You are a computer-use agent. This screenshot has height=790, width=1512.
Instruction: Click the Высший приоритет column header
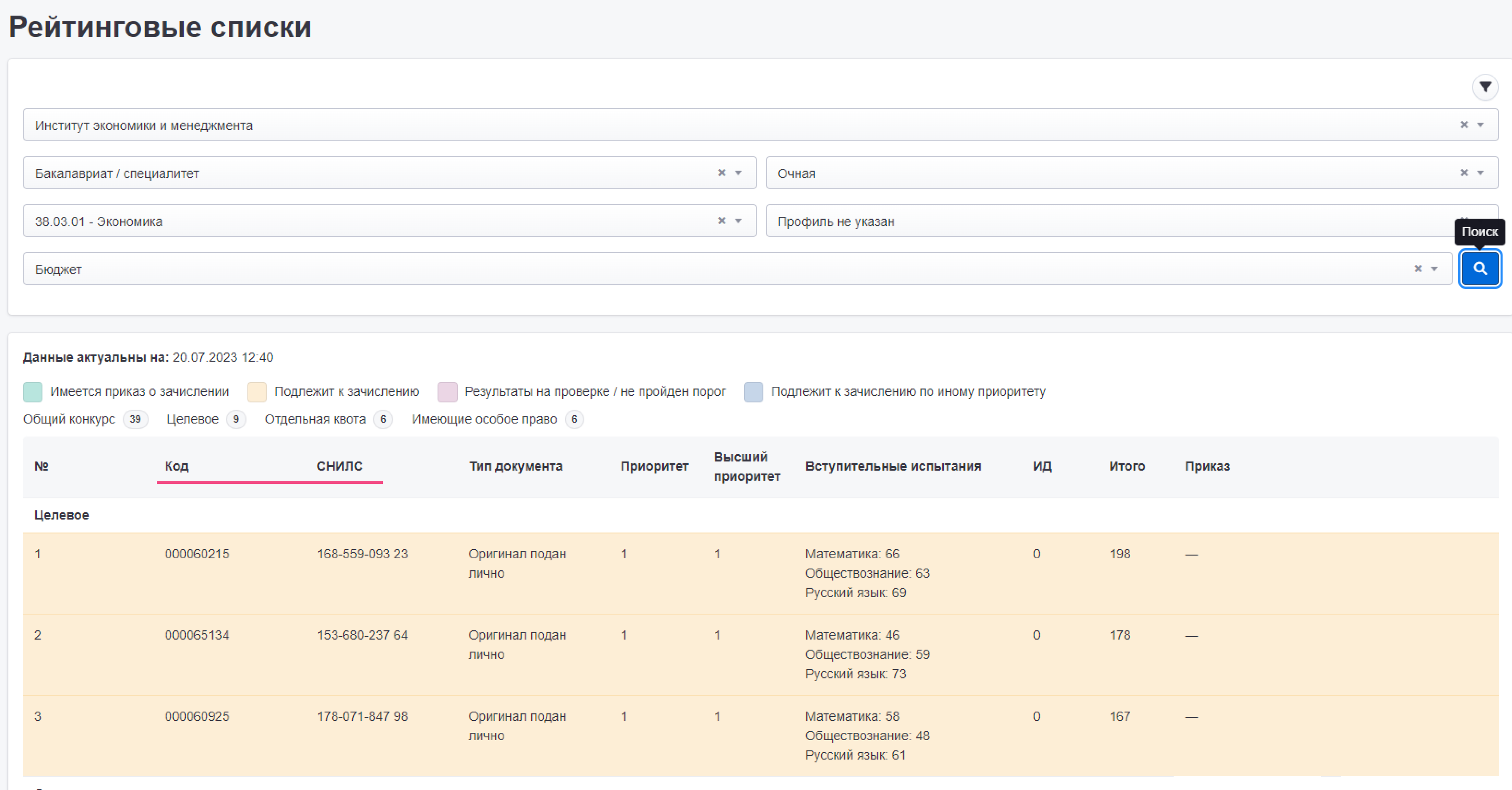tap(747, 467)
